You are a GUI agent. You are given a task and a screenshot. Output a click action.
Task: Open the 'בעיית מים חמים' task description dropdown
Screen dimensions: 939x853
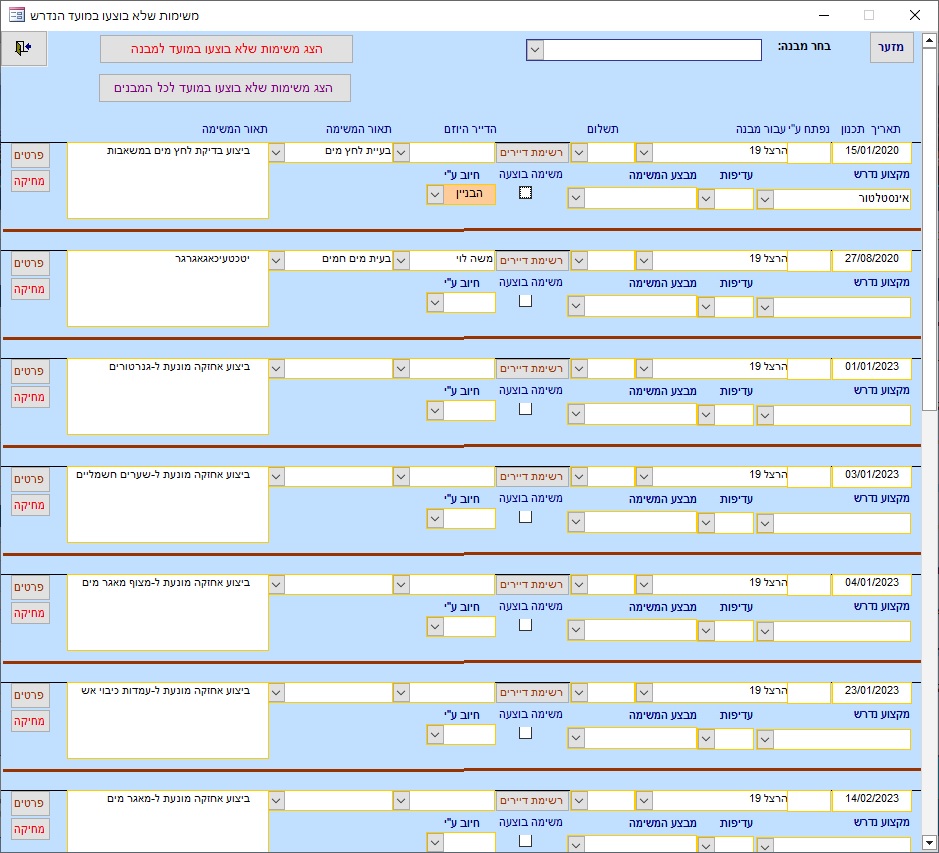coord(276,260)
